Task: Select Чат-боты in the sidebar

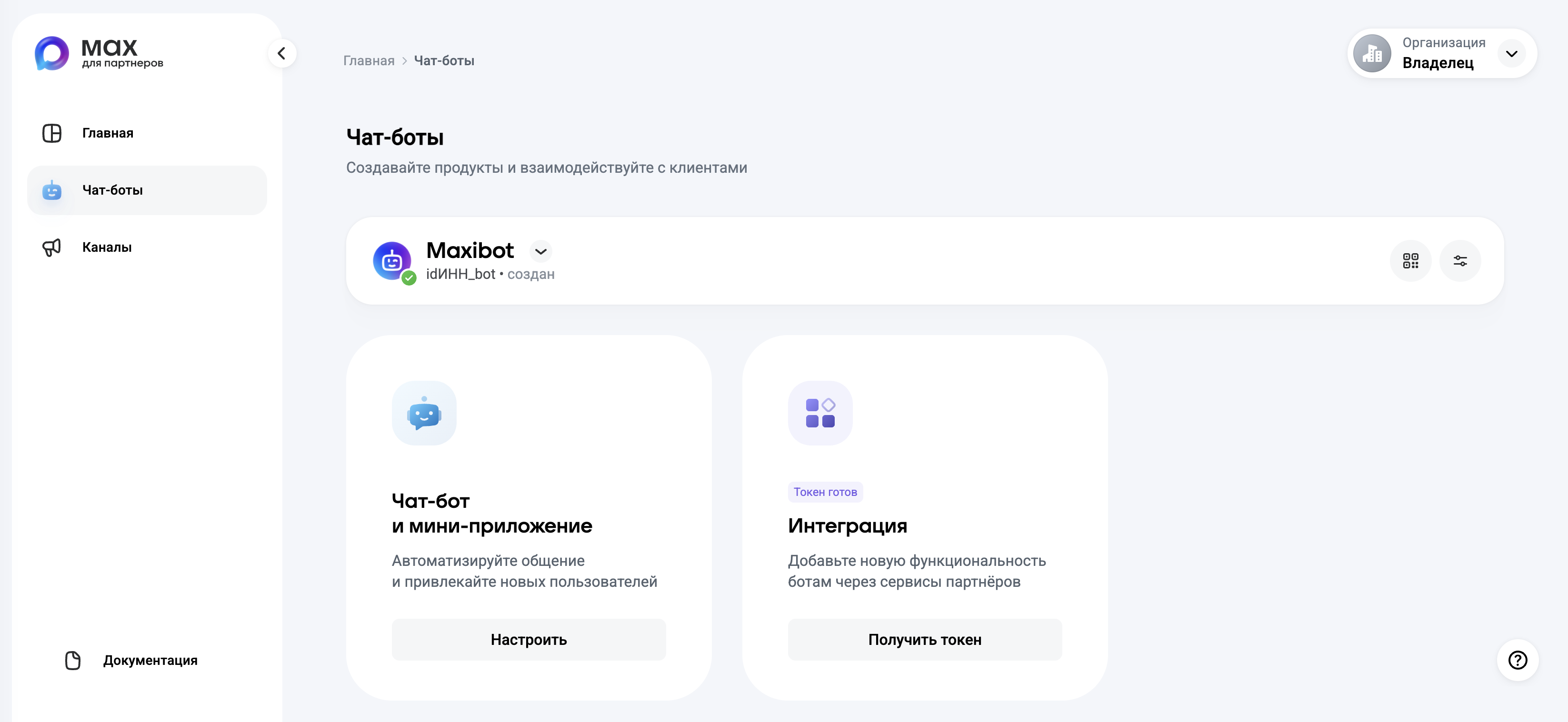Action: coord(112,190)
